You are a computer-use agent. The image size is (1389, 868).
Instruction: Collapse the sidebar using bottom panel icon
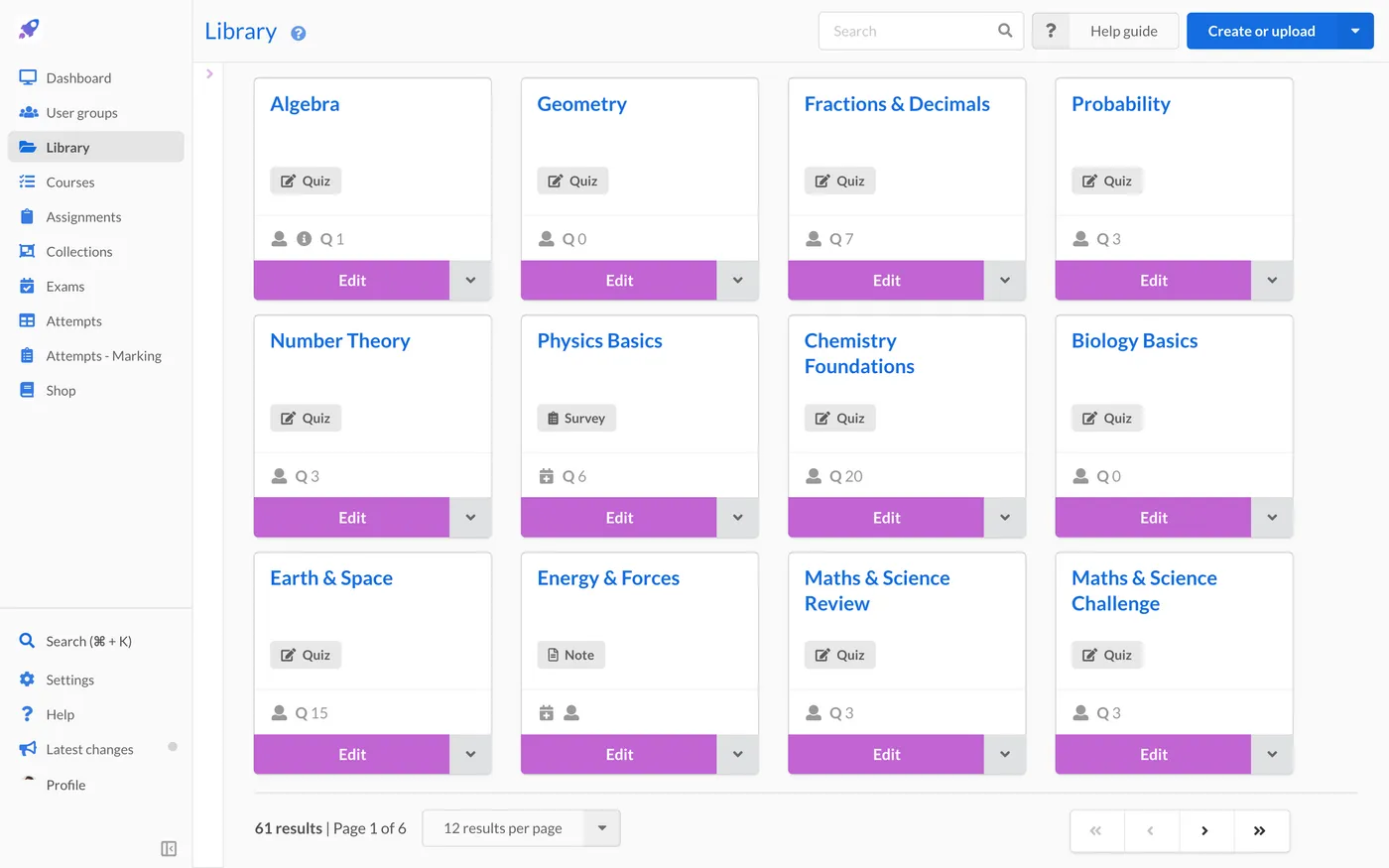click(x=169, y=848)
